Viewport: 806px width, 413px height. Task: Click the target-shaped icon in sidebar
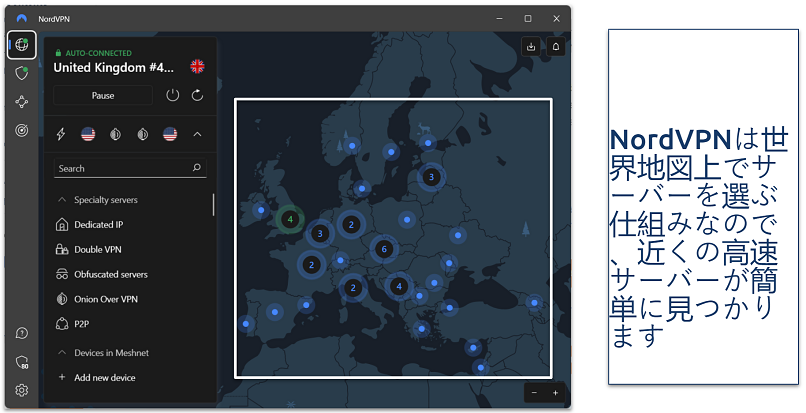[x=21, y=130]
